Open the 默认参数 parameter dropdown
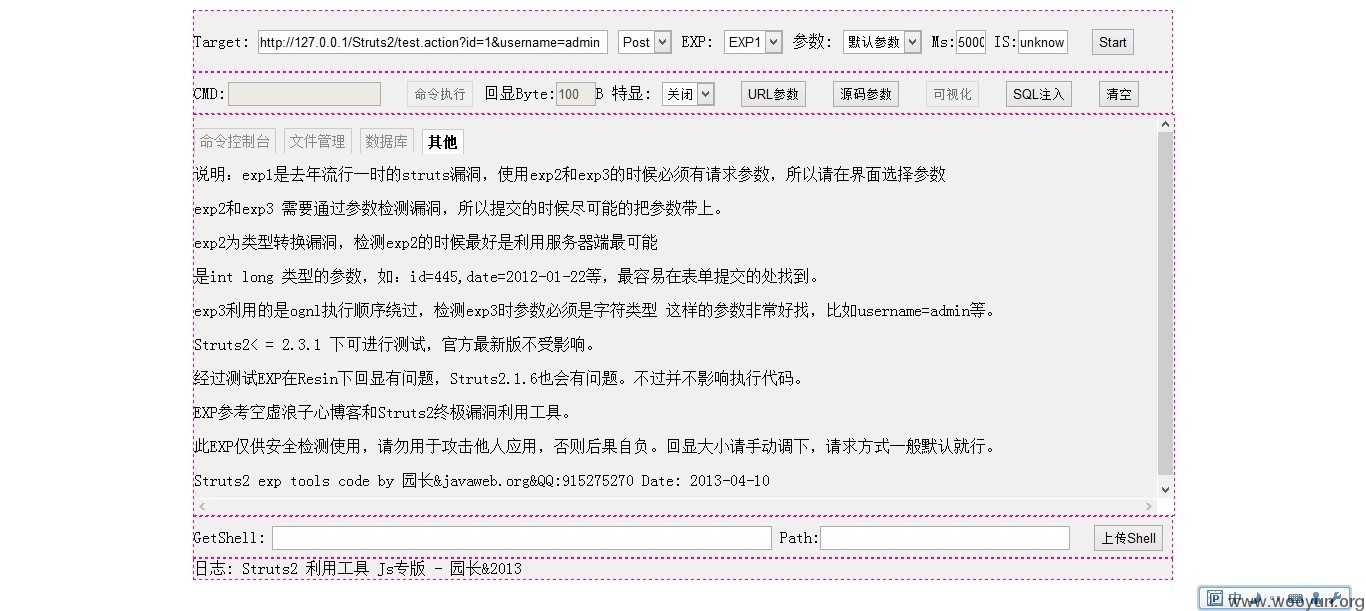1366x611 pixels. click(882, 42)
